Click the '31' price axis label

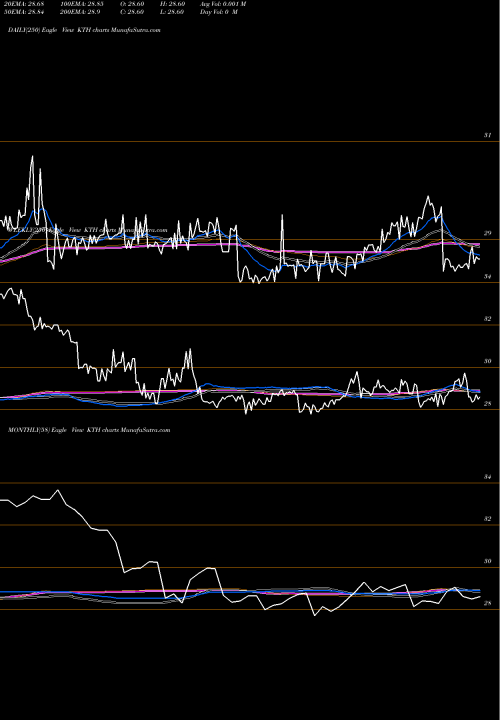point(487,135)
